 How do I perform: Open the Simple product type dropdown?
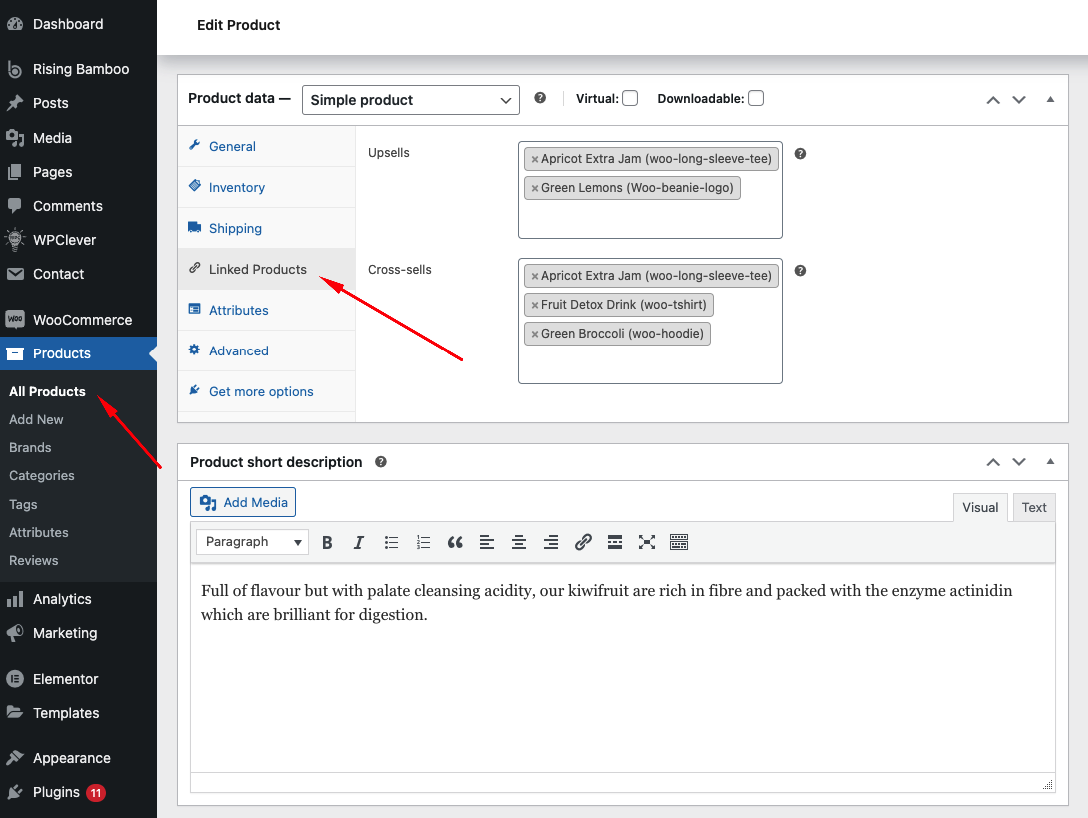(x=410, y=100)
